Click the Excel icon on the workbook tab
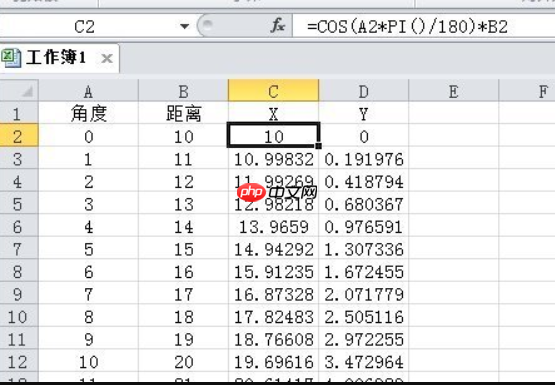Screen dimensions: 555x385 (x=11, y=58)
